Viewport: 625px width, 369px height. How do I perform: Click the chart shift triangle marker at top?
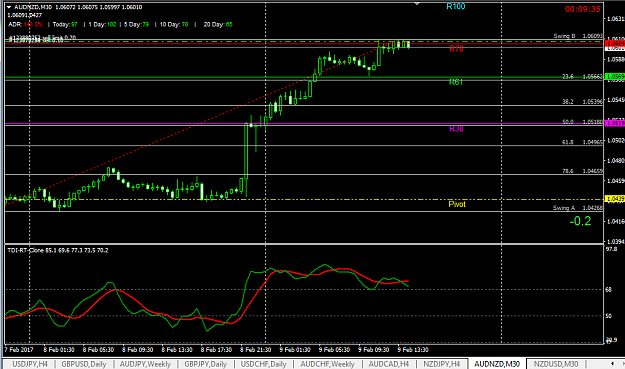(417, 4)
